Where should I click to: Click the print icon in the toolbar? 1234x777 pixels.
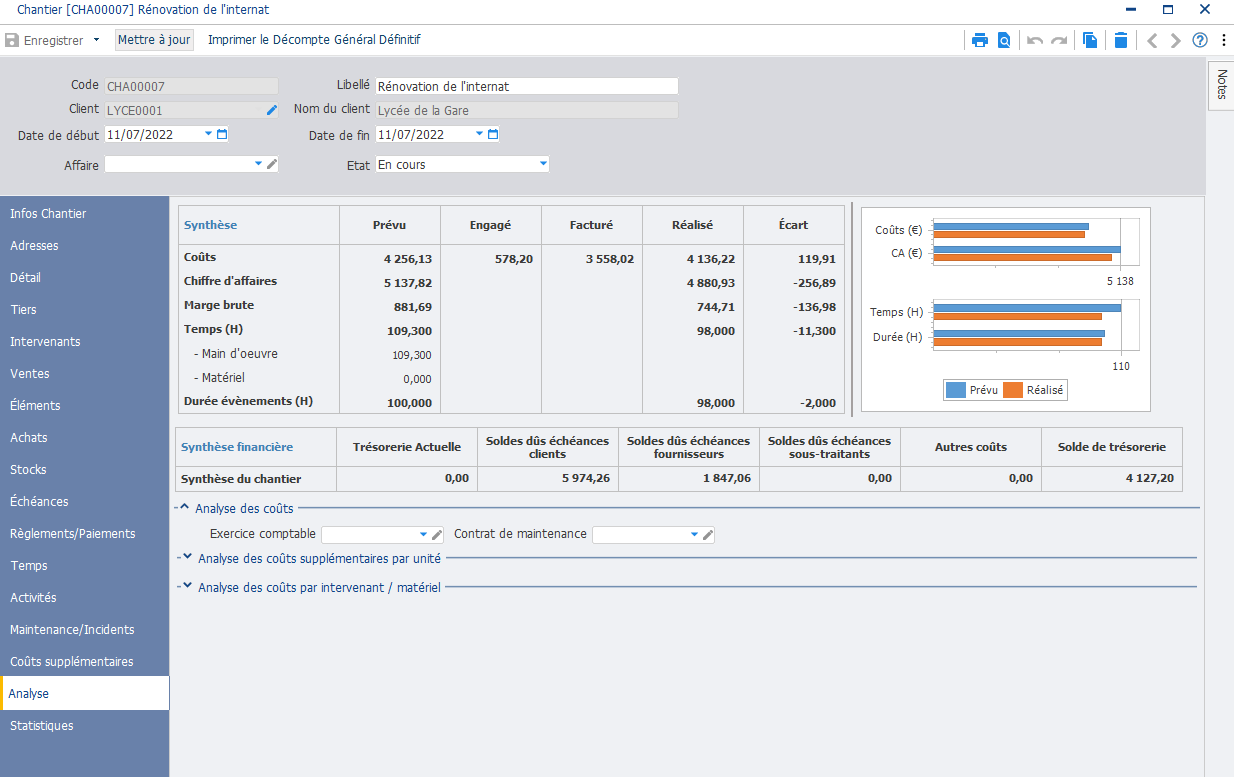(980, 41)
